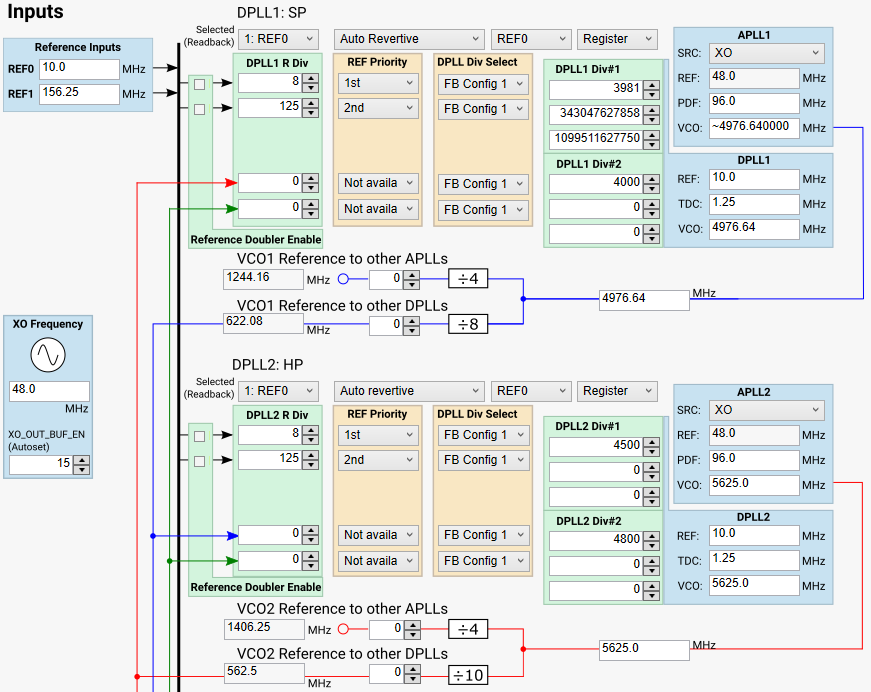Open the DPLL2 Register dropdown
The width and height of the screenshot is (871, 692).
click(x=617, y=391)
